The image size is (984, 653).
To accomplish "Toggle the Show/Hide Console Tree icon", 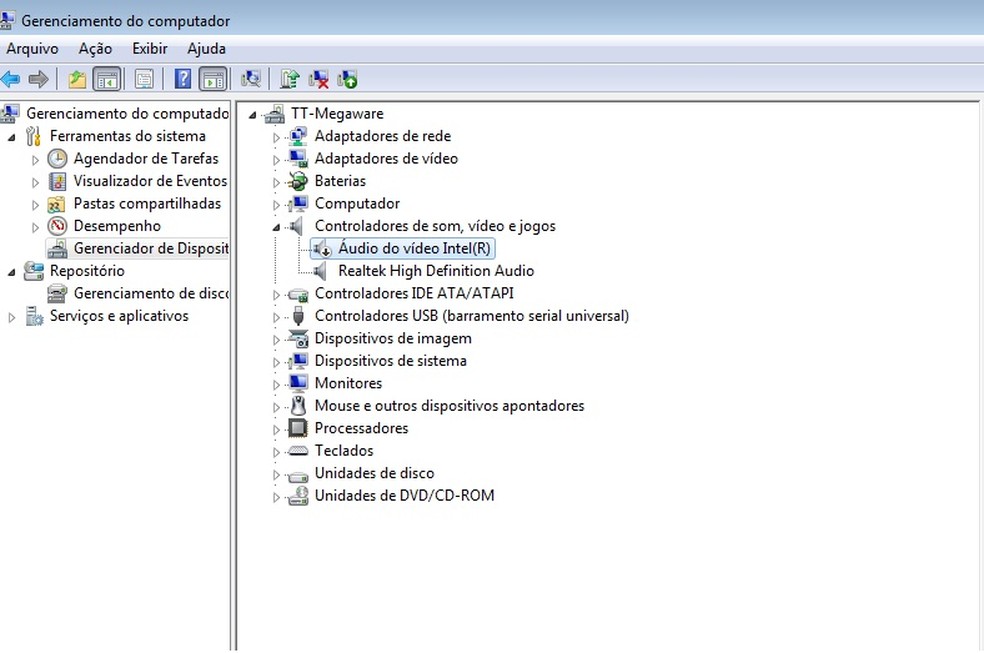I will tap(106, 79).
